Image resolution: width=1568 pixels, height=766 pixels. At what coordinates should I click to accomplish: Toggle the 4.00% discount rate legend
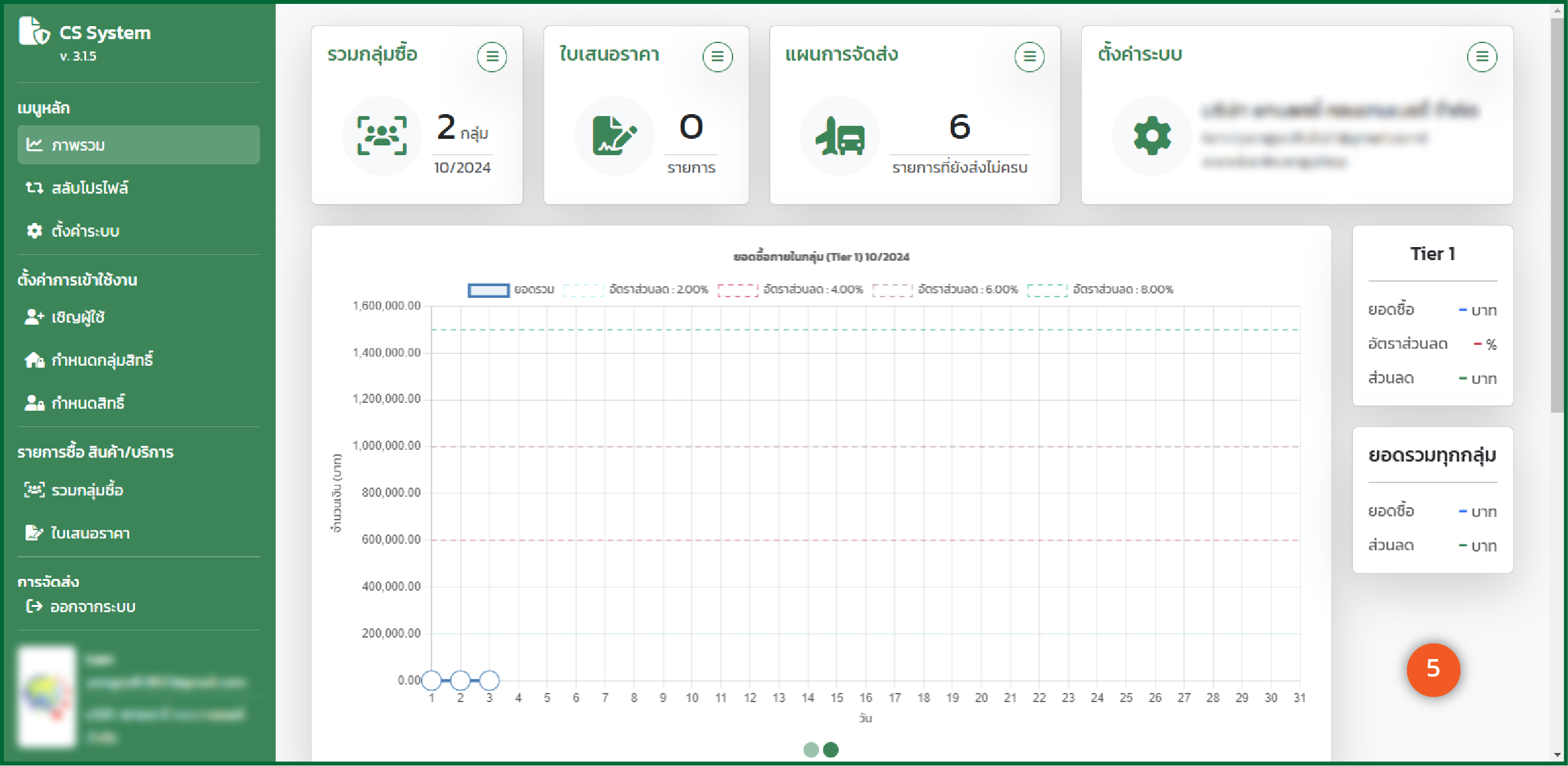coord(791,289)
